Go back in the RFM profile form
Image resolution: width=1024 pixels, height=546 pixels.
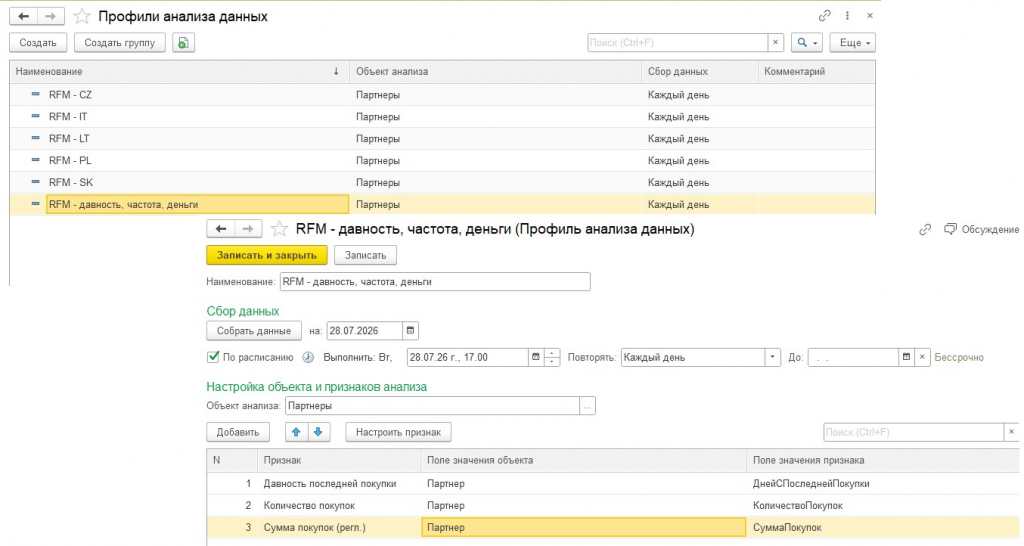pos(221,229)
